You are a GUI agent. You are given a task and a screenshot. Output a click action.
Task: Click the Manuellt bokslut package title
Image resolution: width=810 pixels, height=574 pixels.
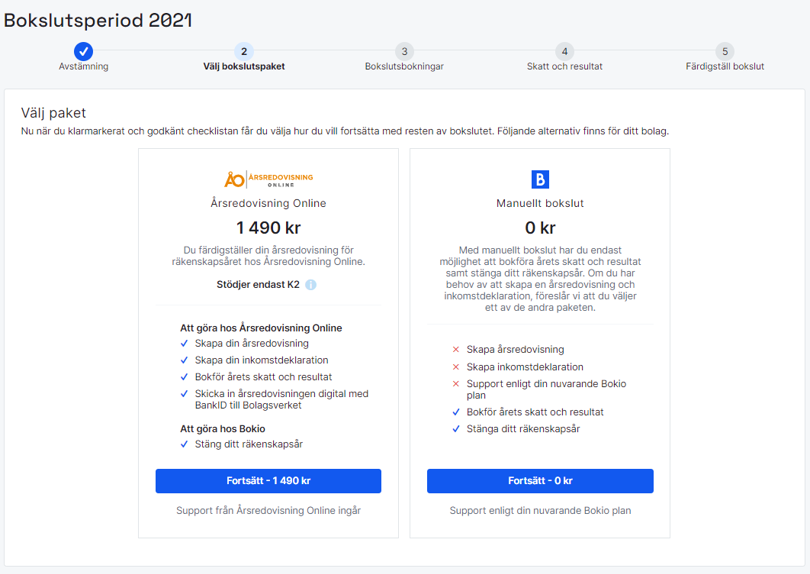540,203
